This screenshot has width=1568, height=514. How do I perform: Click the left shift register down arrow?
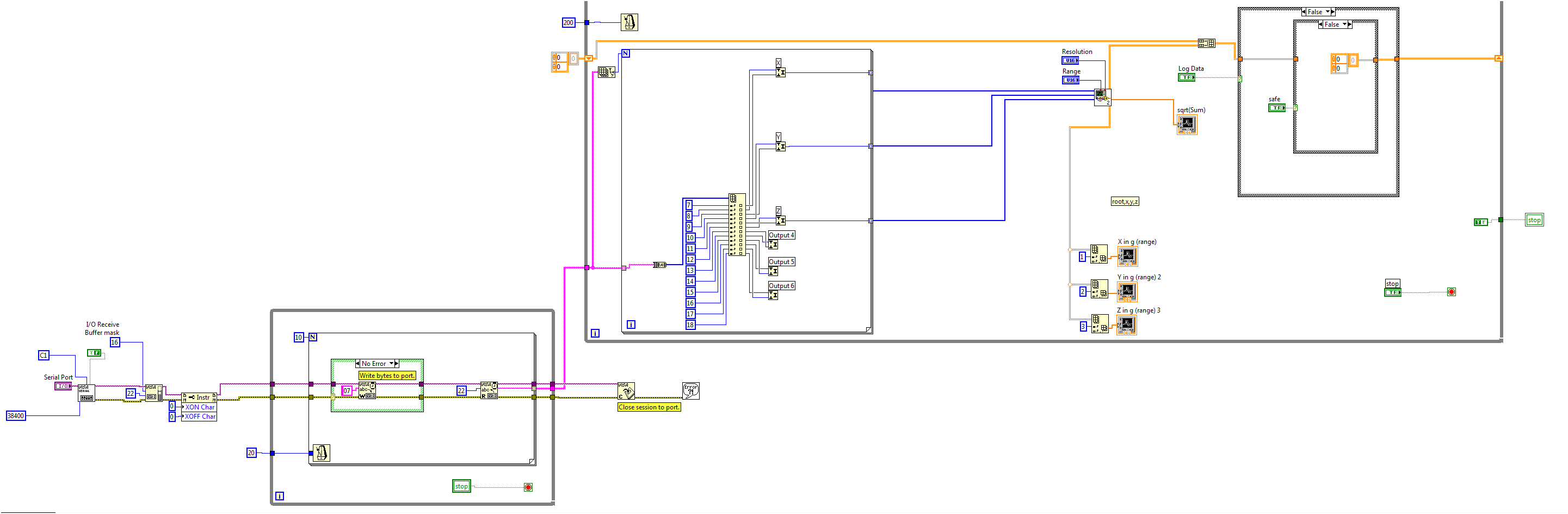coord(589,58)
